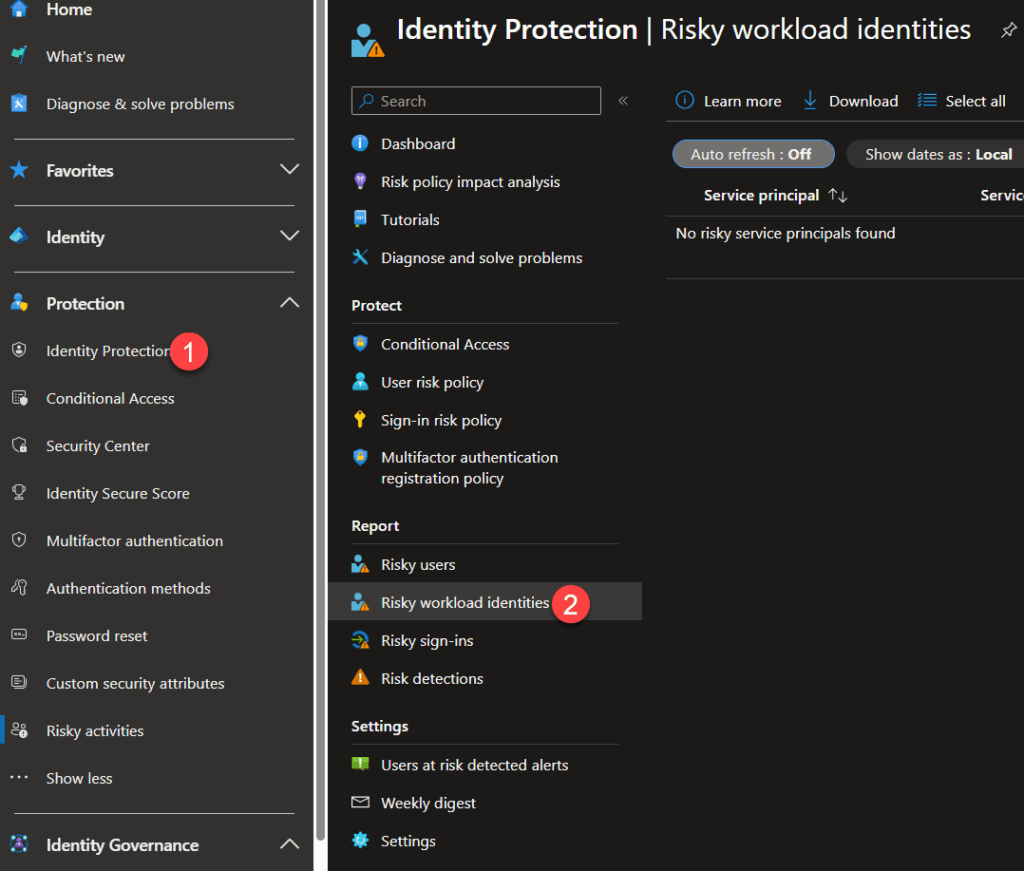Click the Identity diamond icon

tap(19, 236)
